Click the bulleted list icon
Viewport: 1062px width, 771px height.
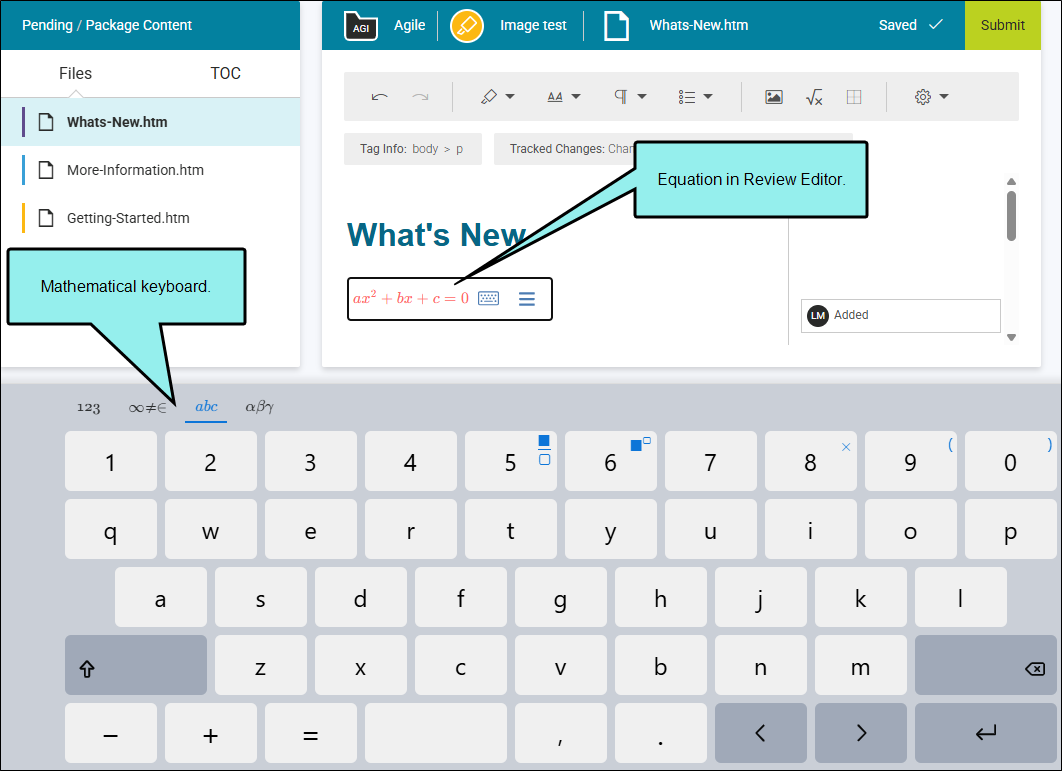687,97
